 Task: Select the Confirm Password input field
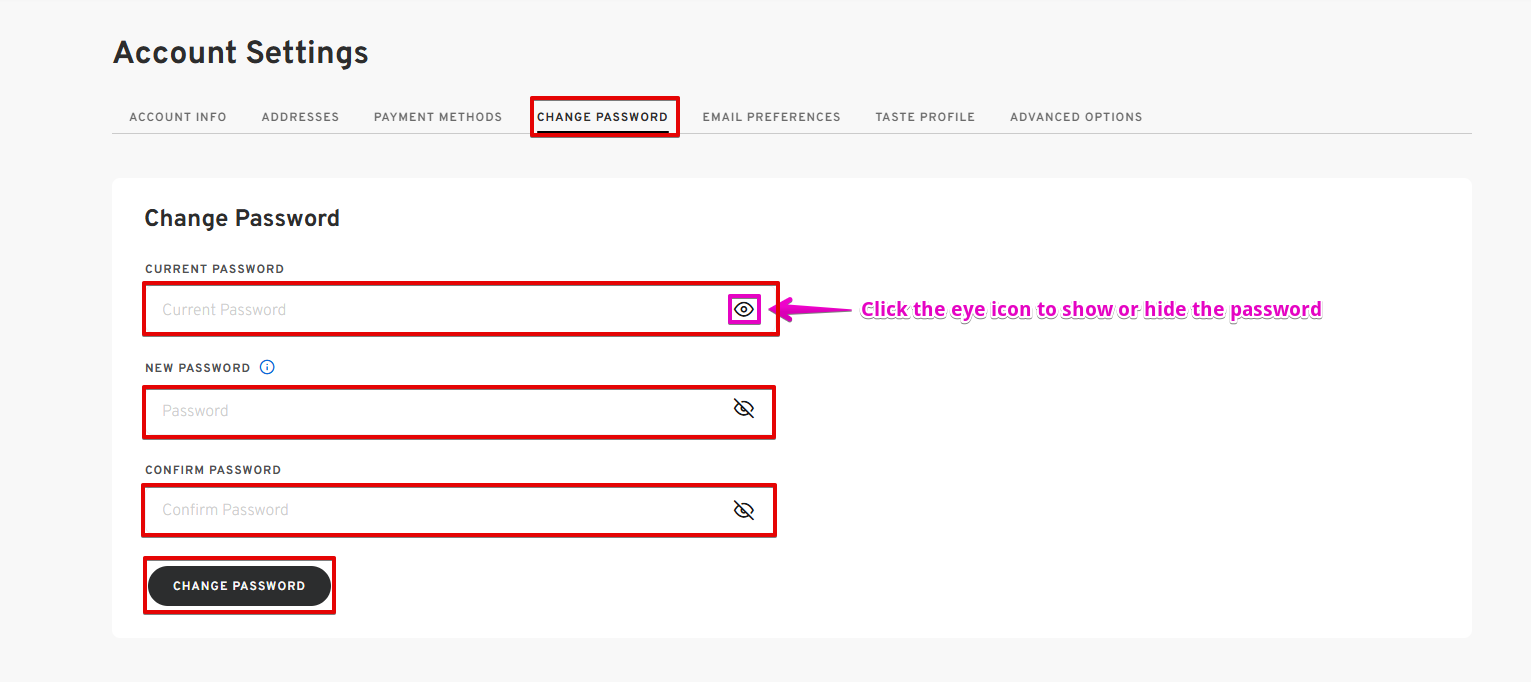[x=430, y=510]
